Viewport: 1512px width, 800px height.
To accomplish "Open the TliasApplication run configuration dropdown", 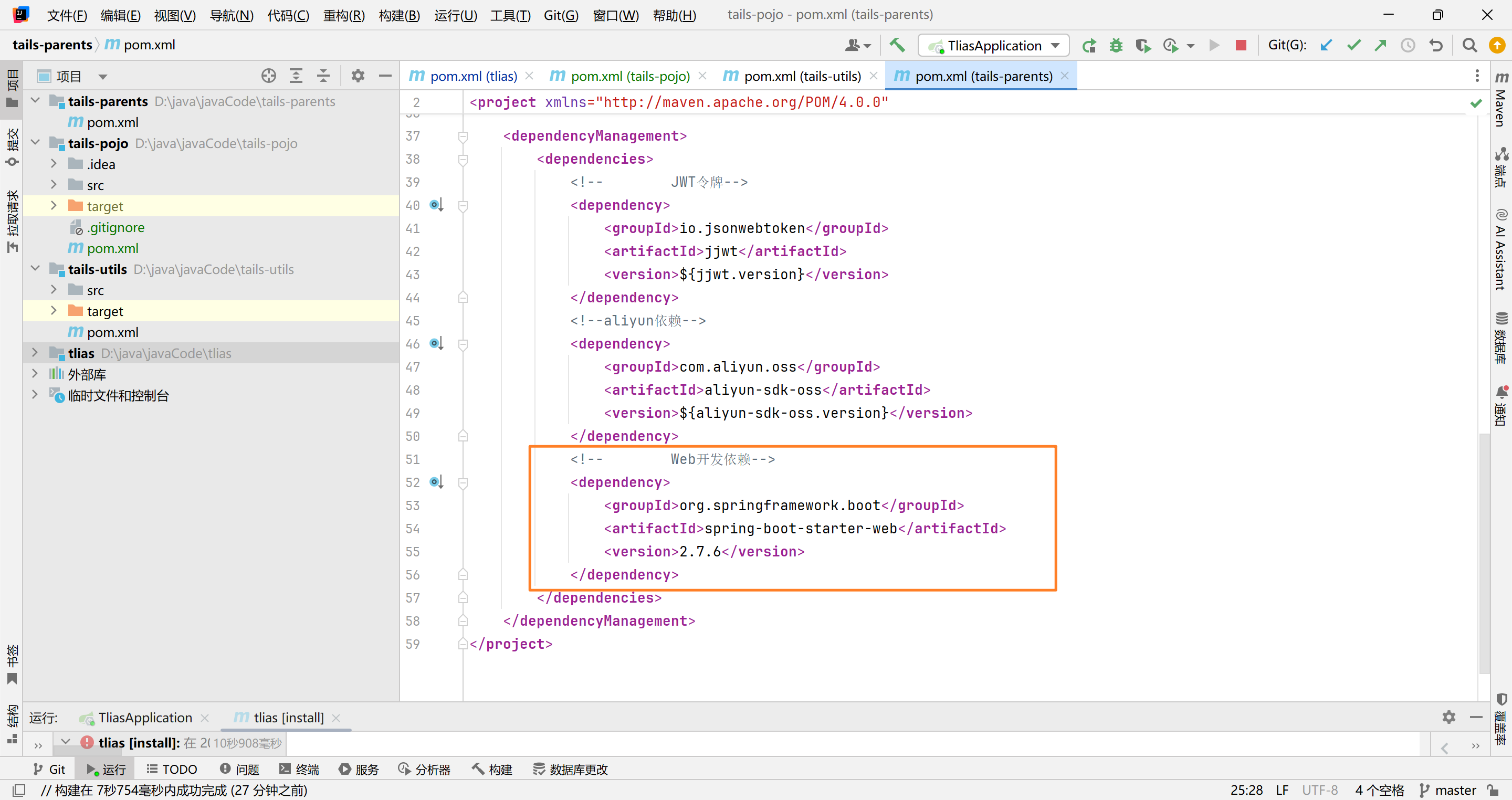I will (x=994, y=45).
